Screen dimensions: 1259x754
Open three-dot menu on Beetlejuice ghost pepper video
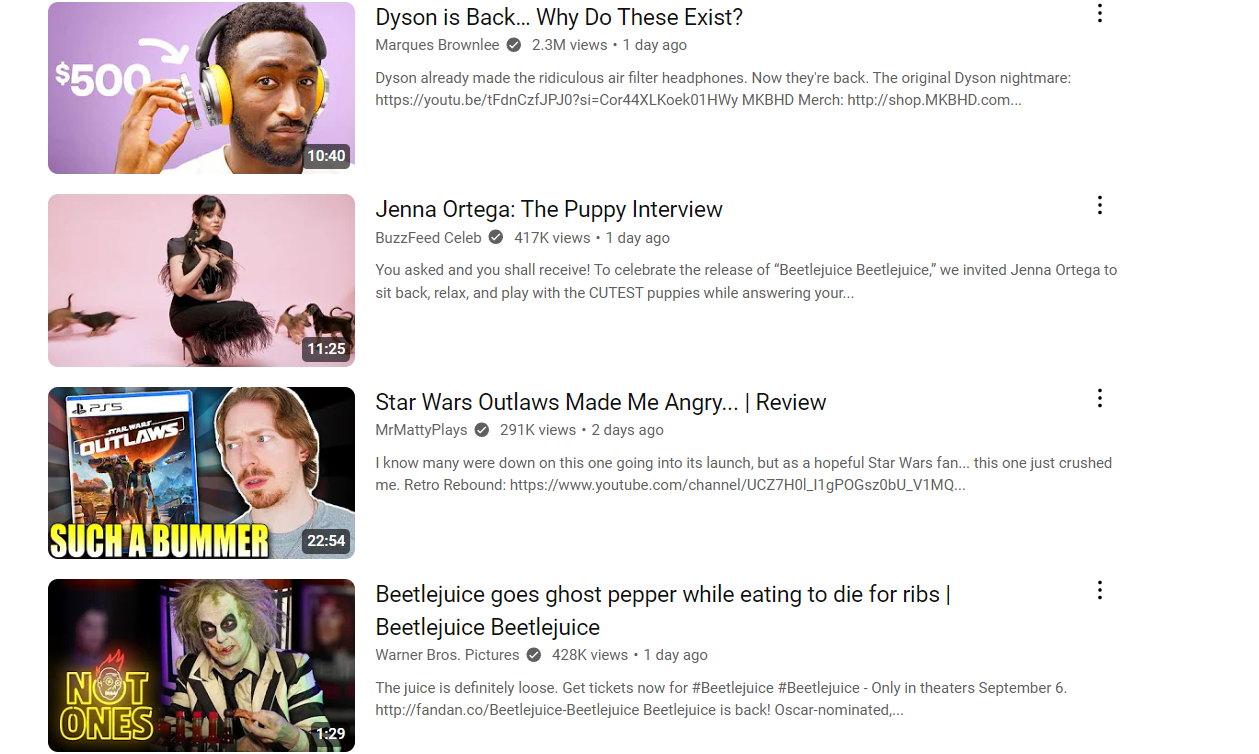coord(1100,590)
